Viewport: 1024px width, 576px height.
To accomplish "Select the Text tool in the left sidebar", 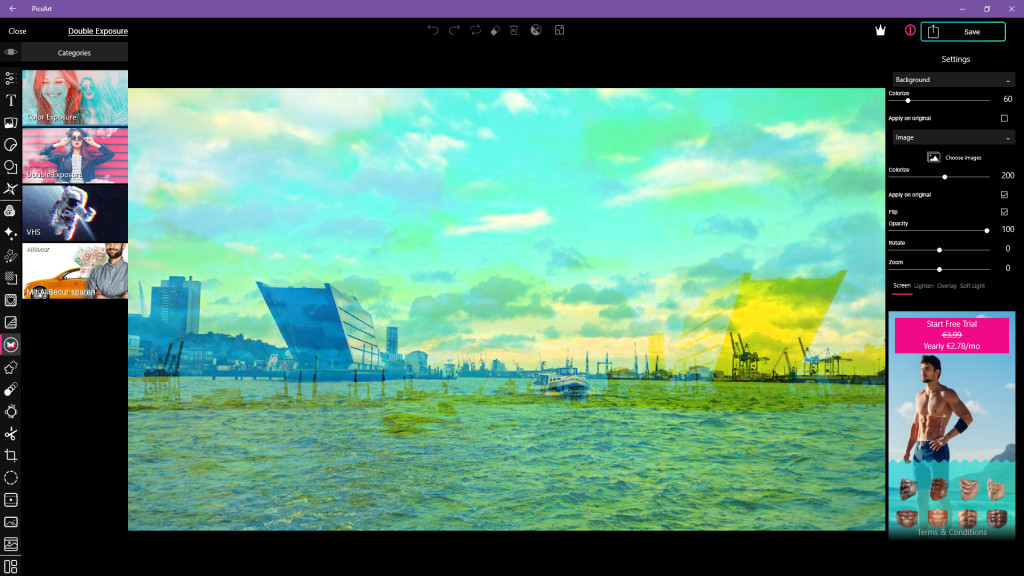I will pos(10,101).
